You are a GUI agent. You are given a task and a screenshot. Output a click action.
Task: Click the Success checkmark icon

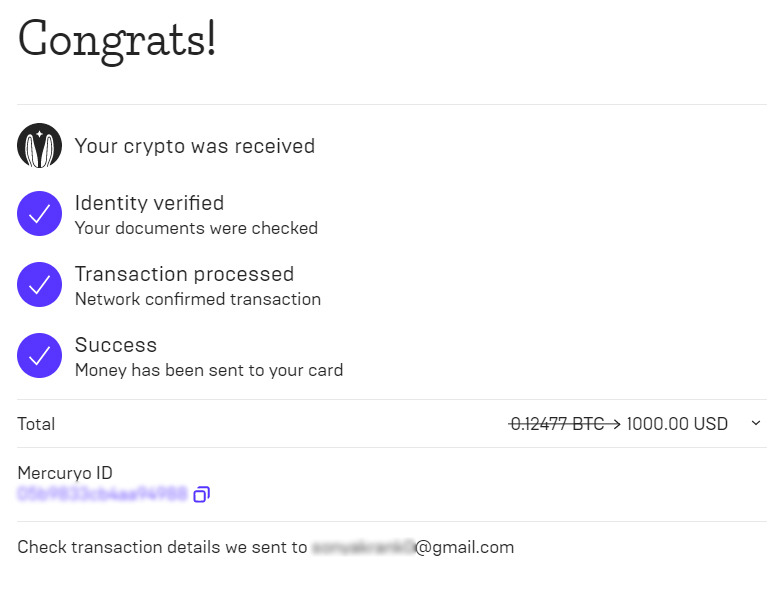tap(40, 355)
